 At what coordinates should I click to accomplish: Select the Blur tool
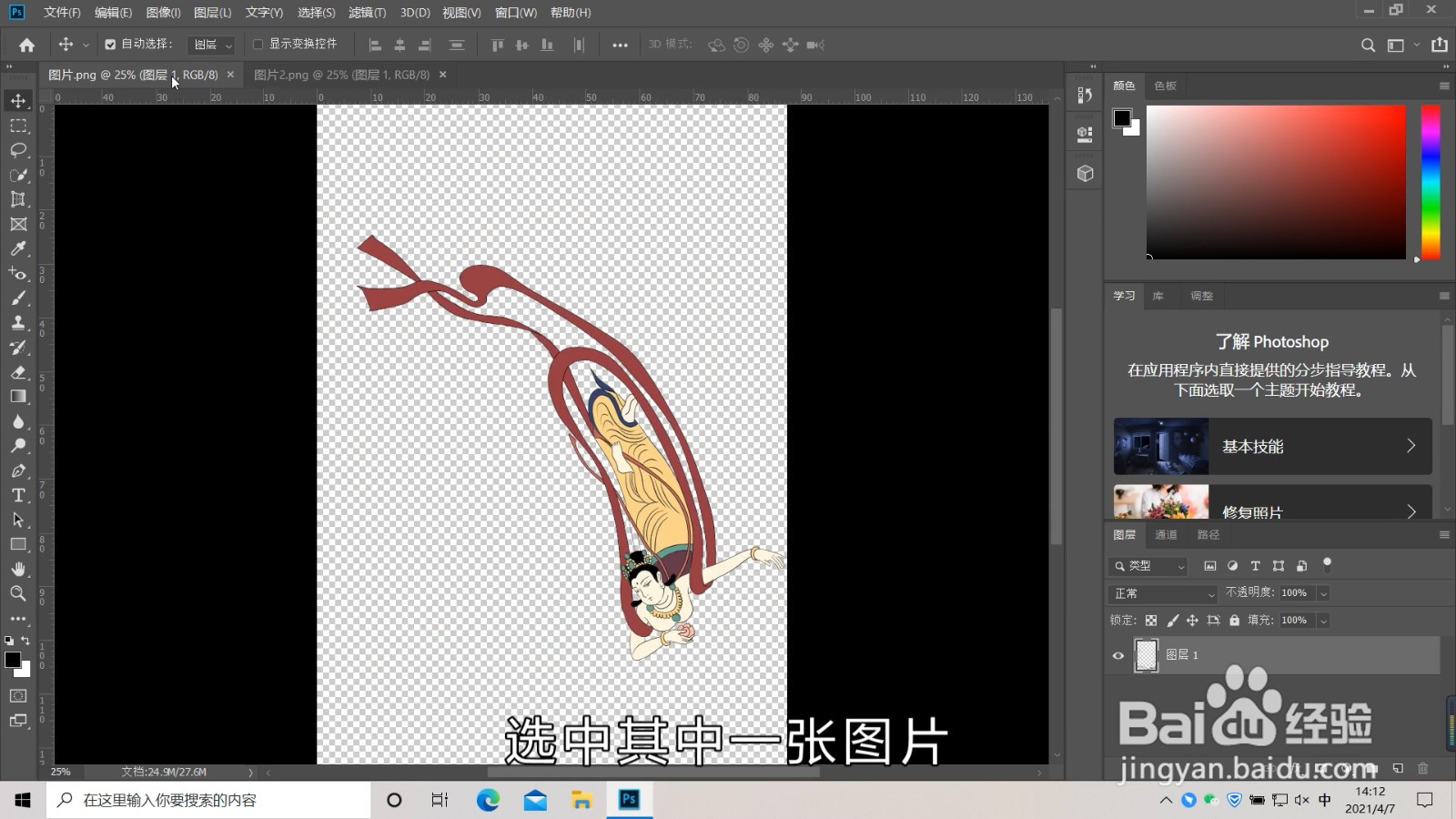click(18, 421)
